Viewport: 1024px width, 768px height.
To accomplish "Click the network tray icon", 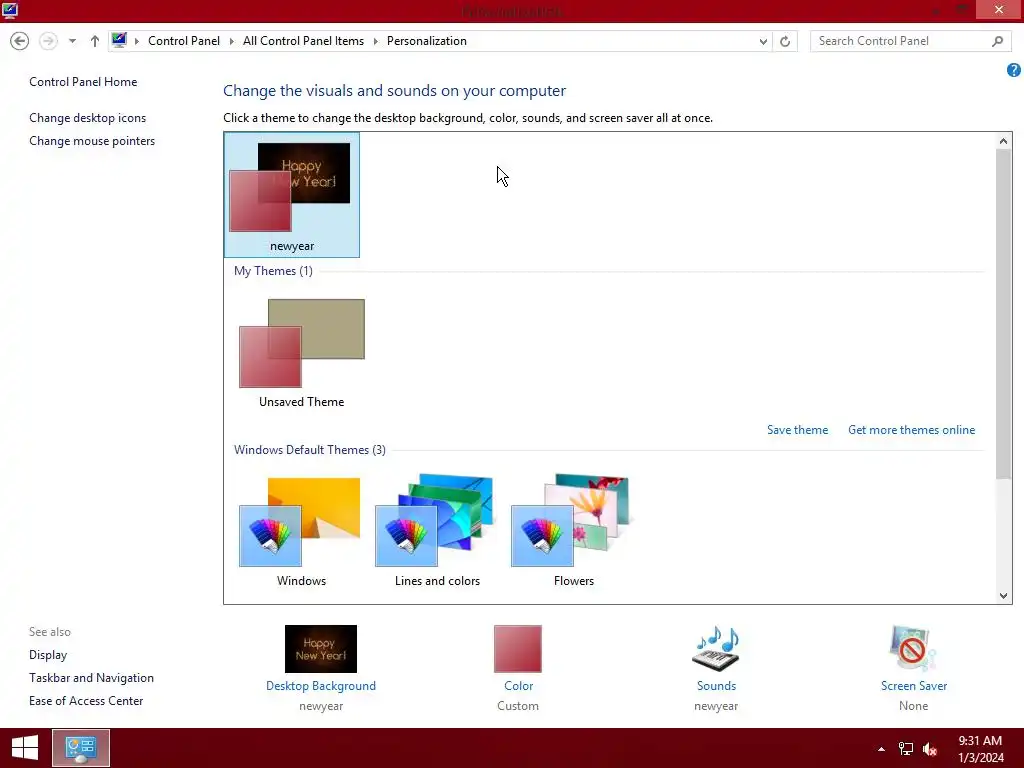I will (x=906, y=749).
